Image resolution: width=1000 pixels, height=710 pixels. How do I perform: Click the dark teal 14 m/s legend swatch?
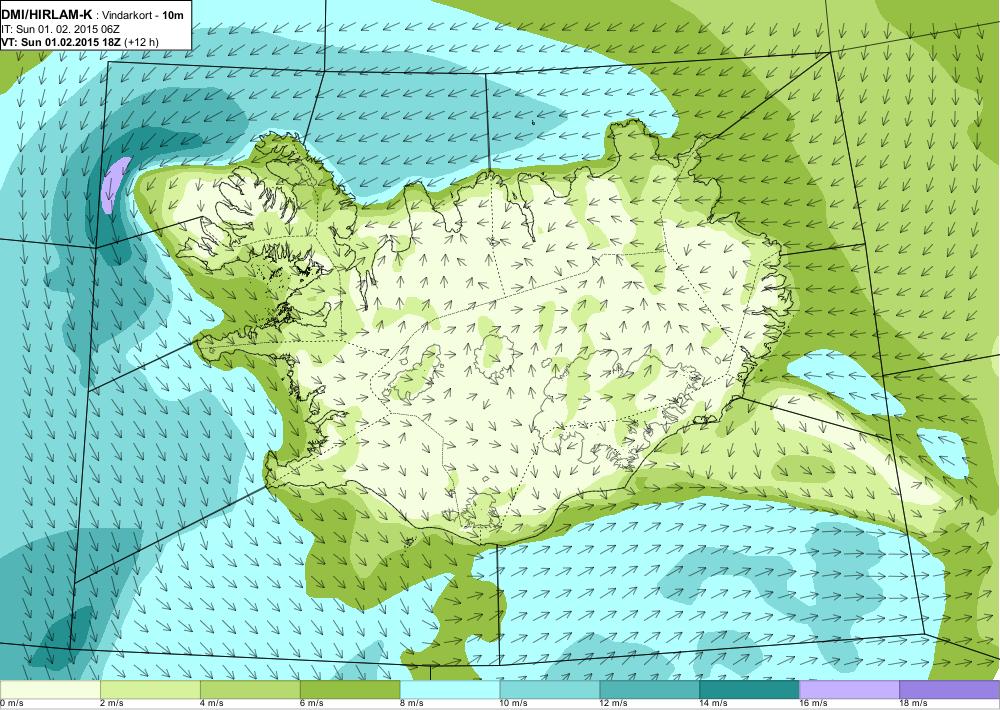(x=749, y=690)
